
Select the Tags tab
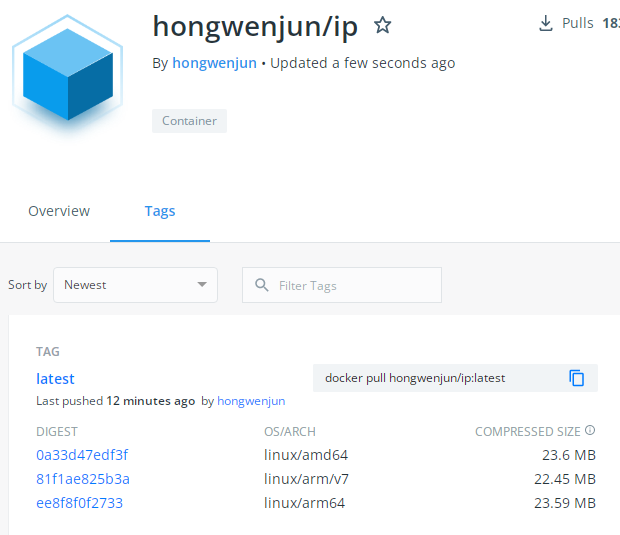tap(160, 211)
